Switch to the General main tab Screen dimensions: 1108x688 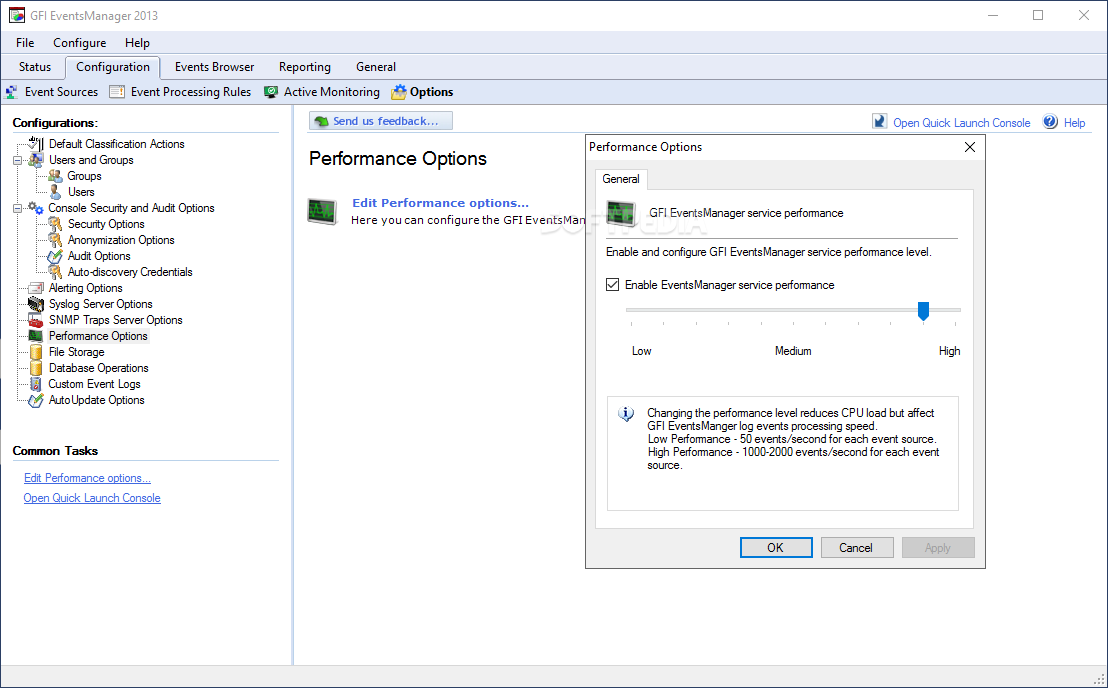point(376,67)
